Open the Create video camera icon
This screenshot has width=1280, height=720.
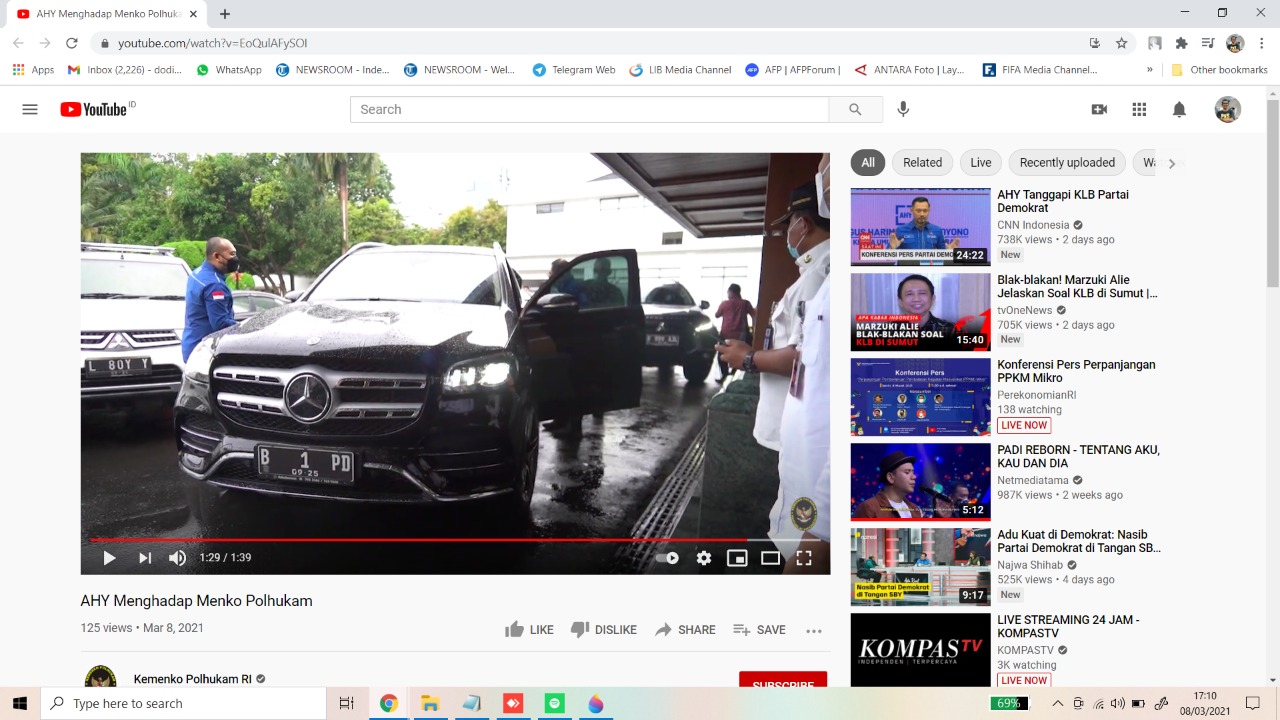pyautogui.click(x=1099, y=109)
